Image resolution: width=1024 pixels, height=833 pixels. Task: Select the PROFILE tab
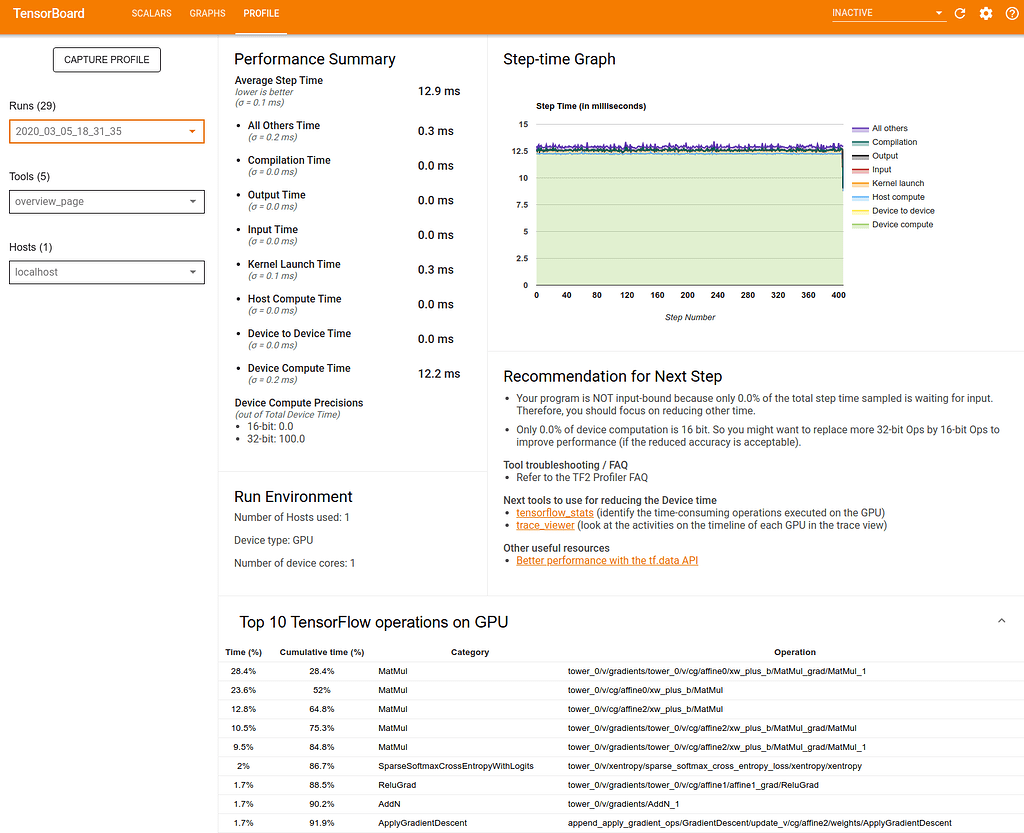(x=261, y=14)
